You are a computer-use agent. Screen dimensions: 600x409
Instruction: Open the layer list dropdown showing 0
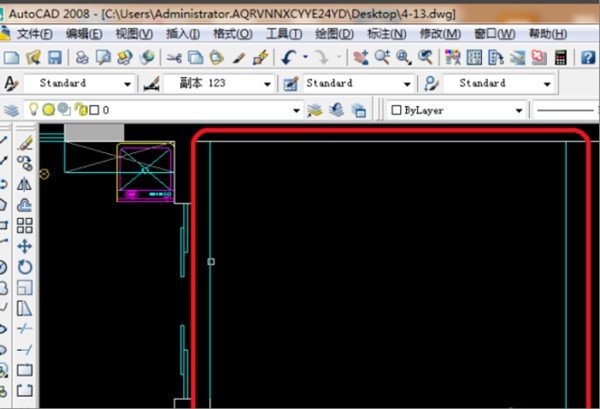click(x=296, y=110)
